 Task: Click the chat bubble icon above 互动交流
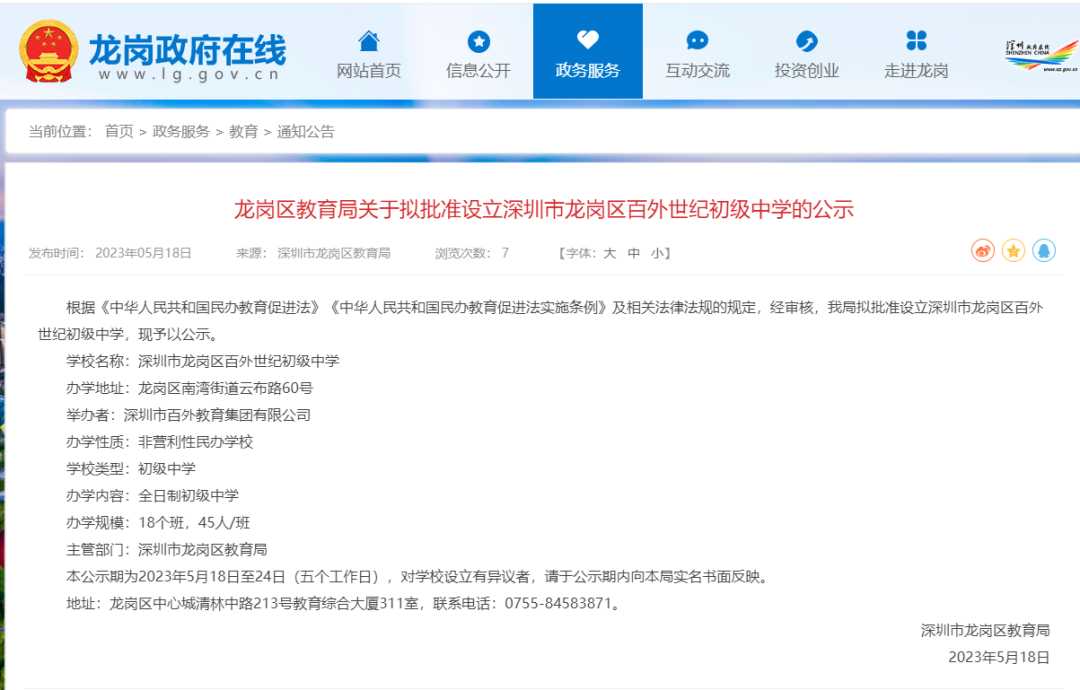tap(697, 41)
